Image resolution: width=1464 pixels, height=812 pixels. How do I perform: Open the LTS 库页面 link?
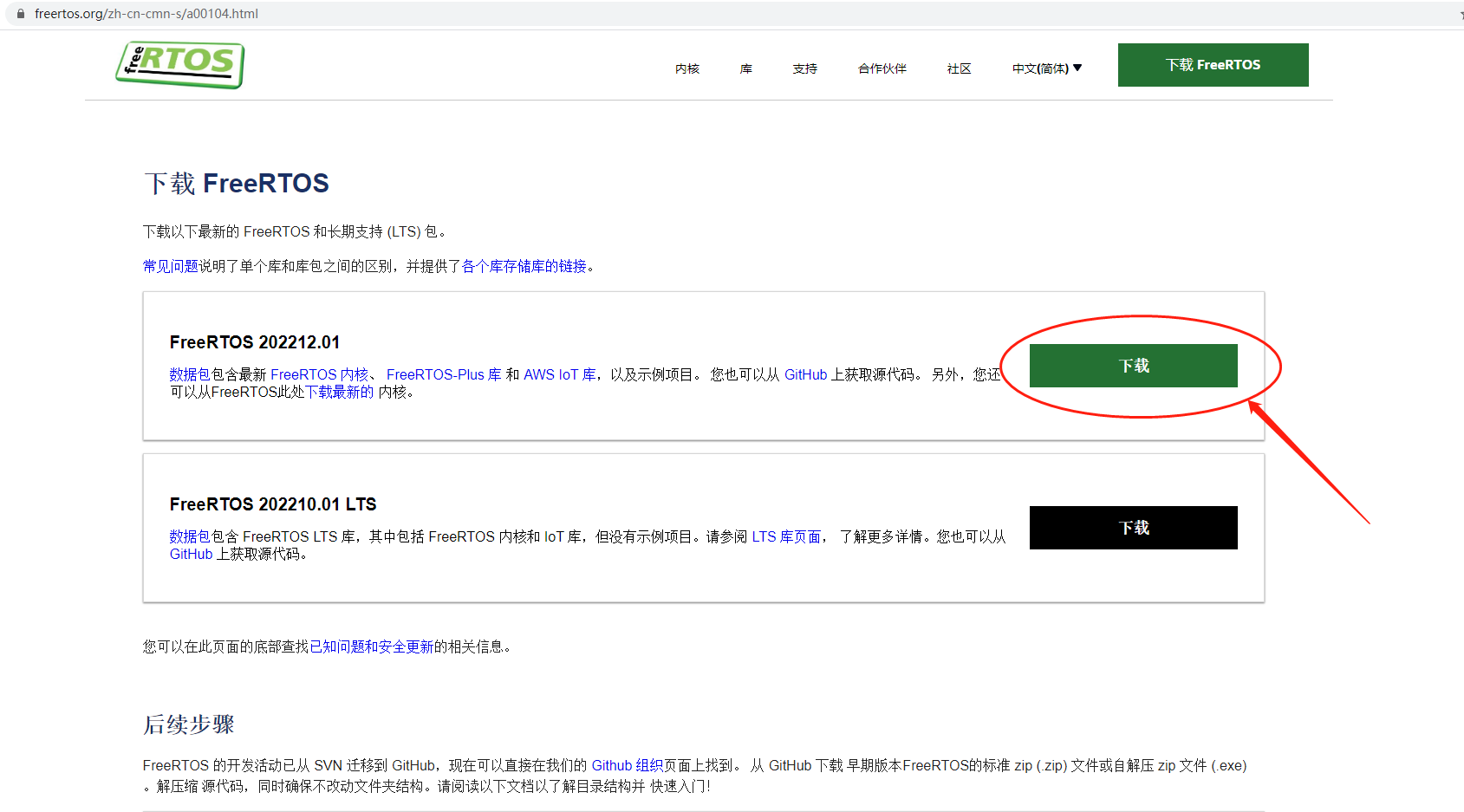point(786,536)
